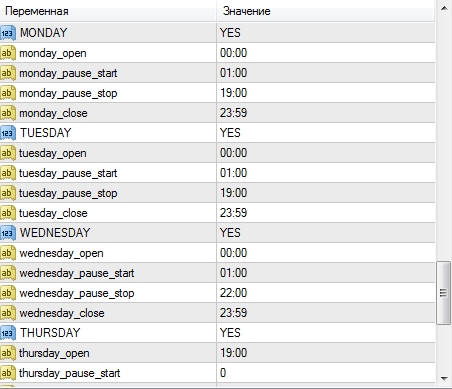
Task: Click the string icon beside monday_open
Action: pos(8,53)
